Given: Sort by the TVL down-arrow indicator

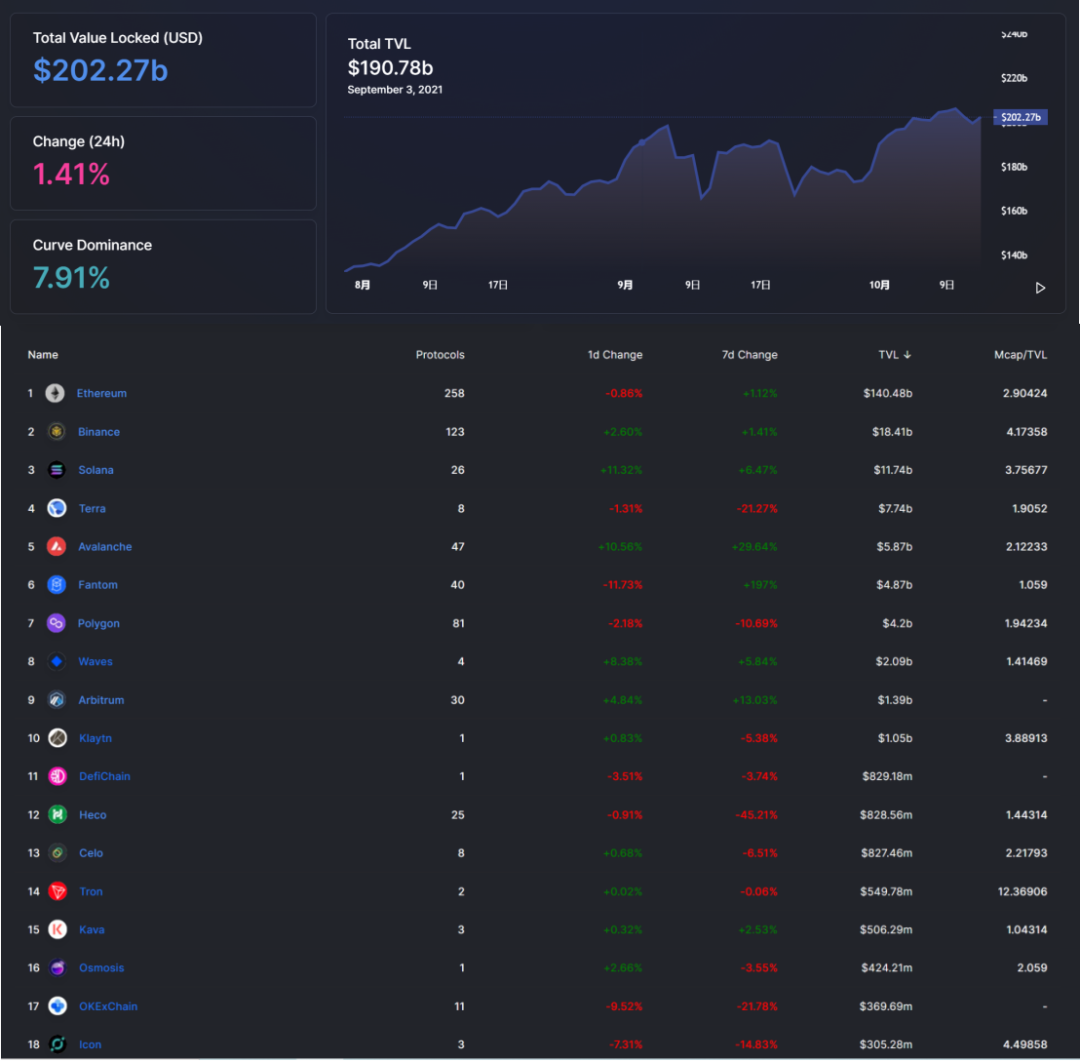Looking at the screenshot, I should pyautogui.click(x=907, y=355).
